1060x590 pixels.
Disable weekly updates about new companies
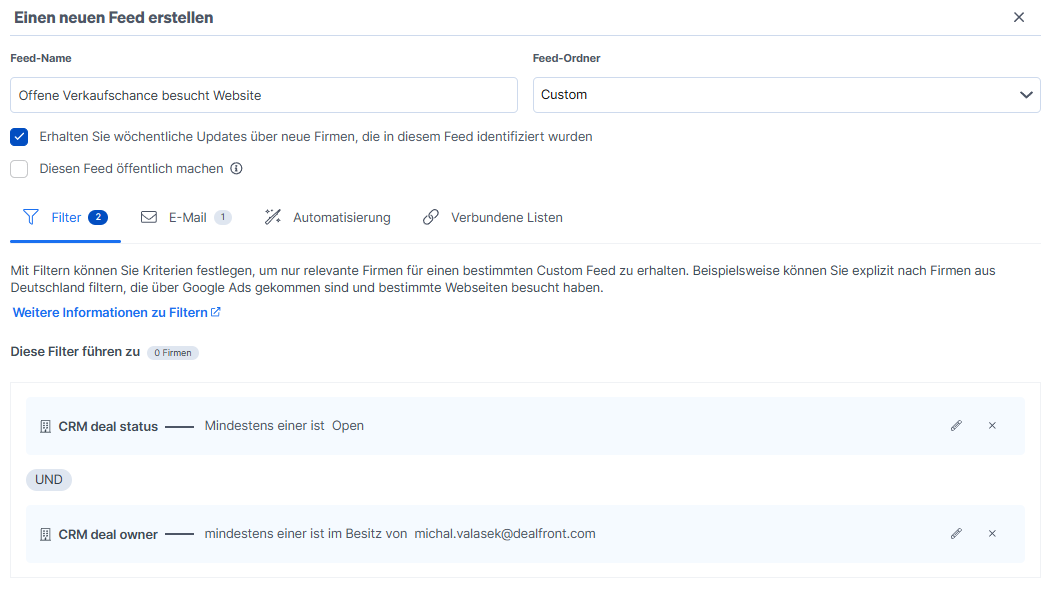18,136
